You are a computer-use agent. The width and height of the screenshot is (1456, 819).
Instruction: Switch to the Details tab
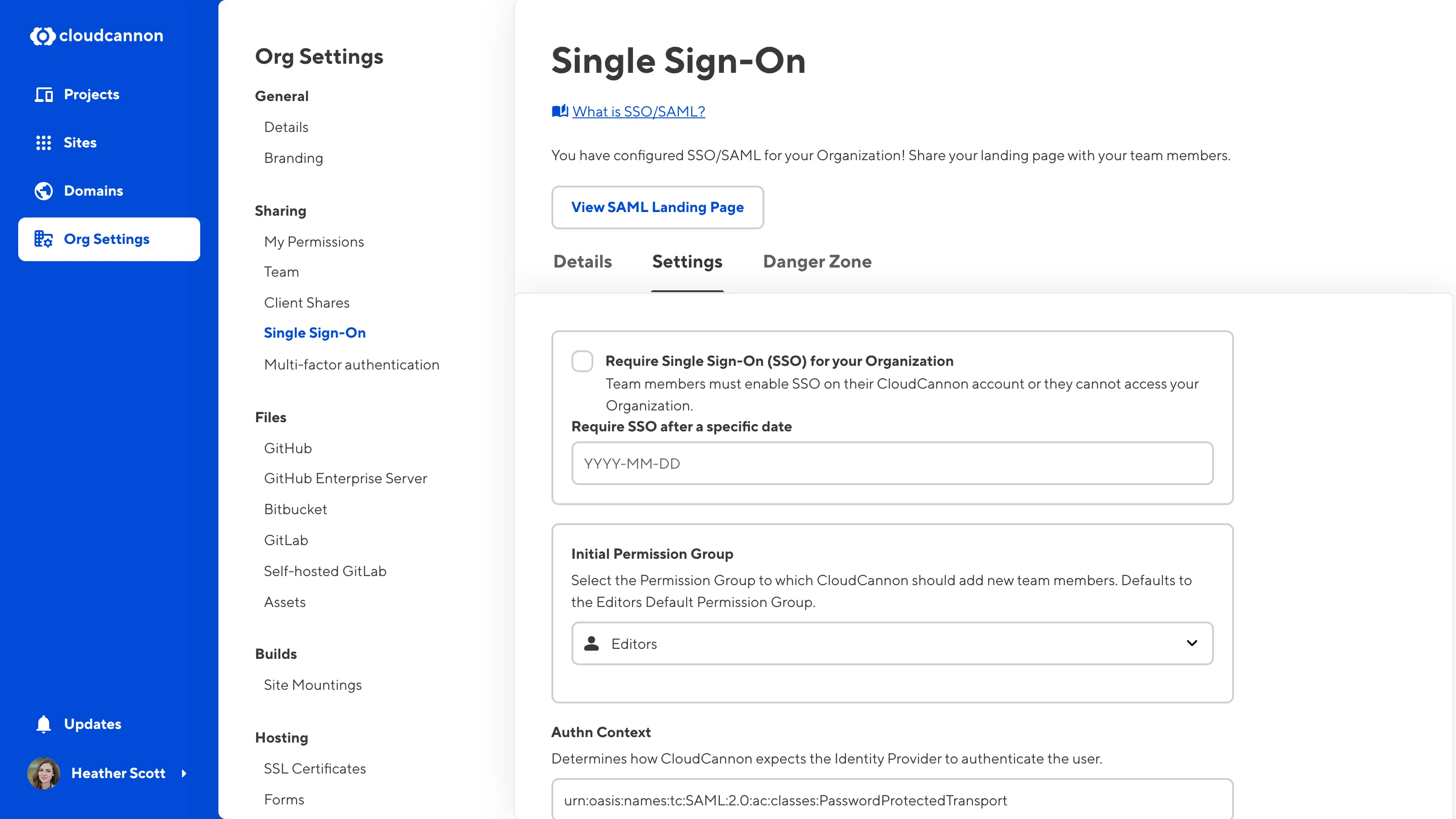[582, 262]
